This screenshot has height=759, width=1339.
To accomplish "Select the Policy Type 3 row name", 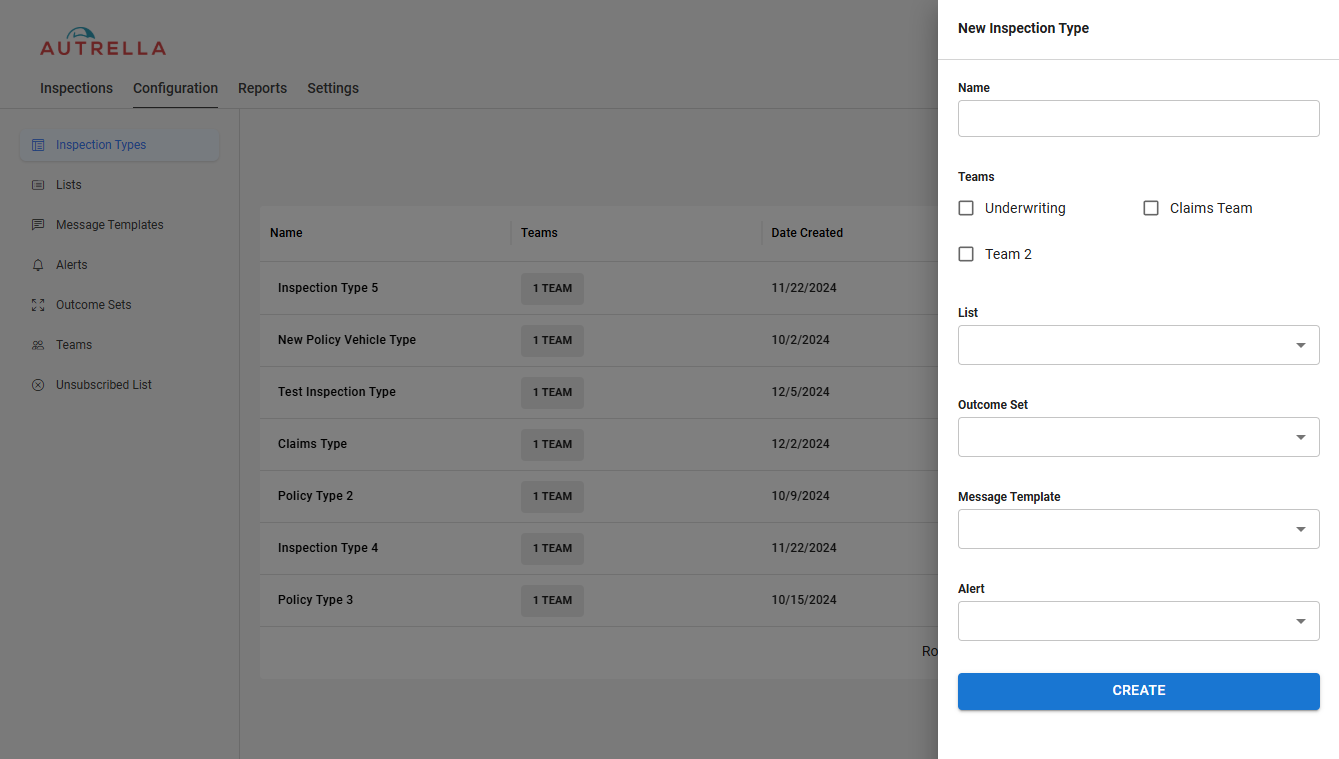I will click(x=315, y=600).
